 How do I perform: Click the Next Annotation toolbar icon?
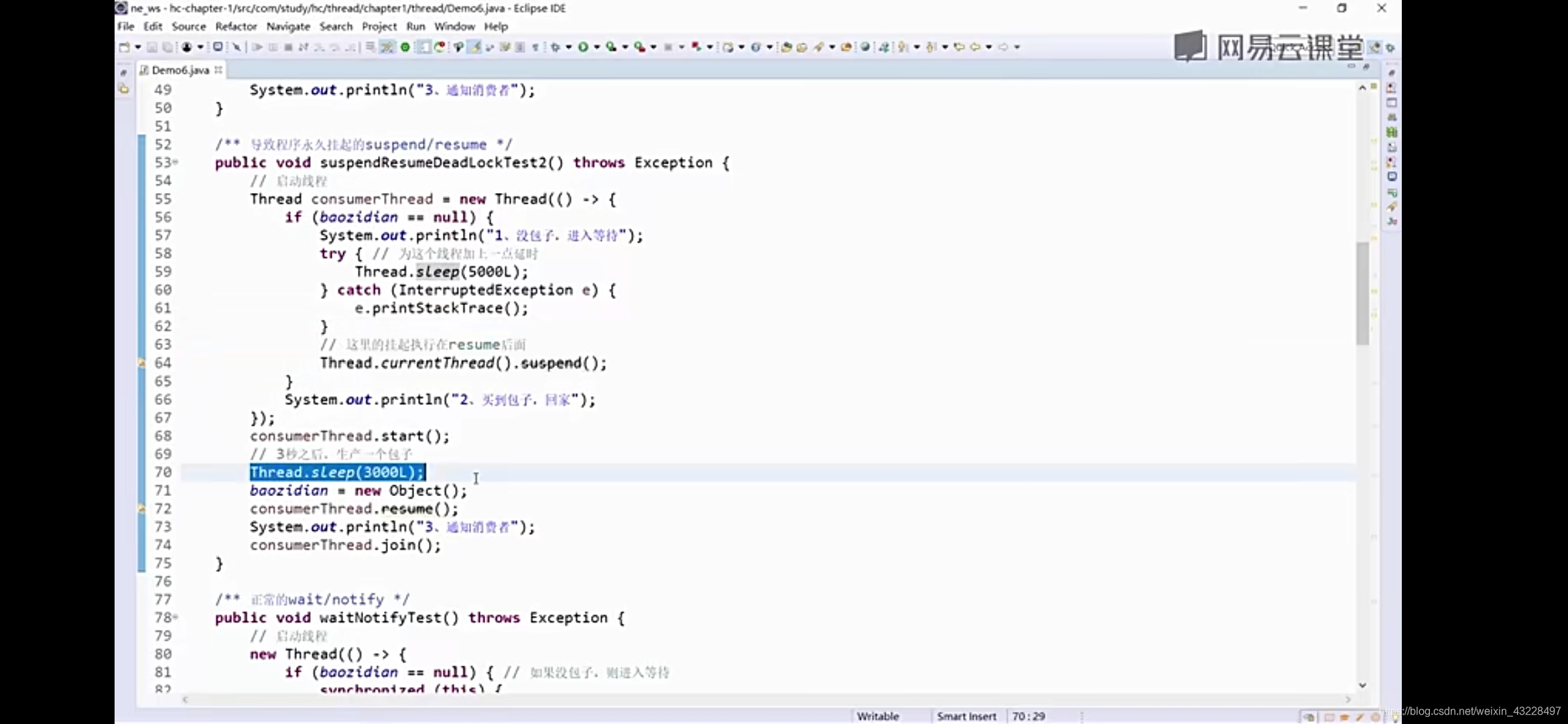[x=902, y=47]
